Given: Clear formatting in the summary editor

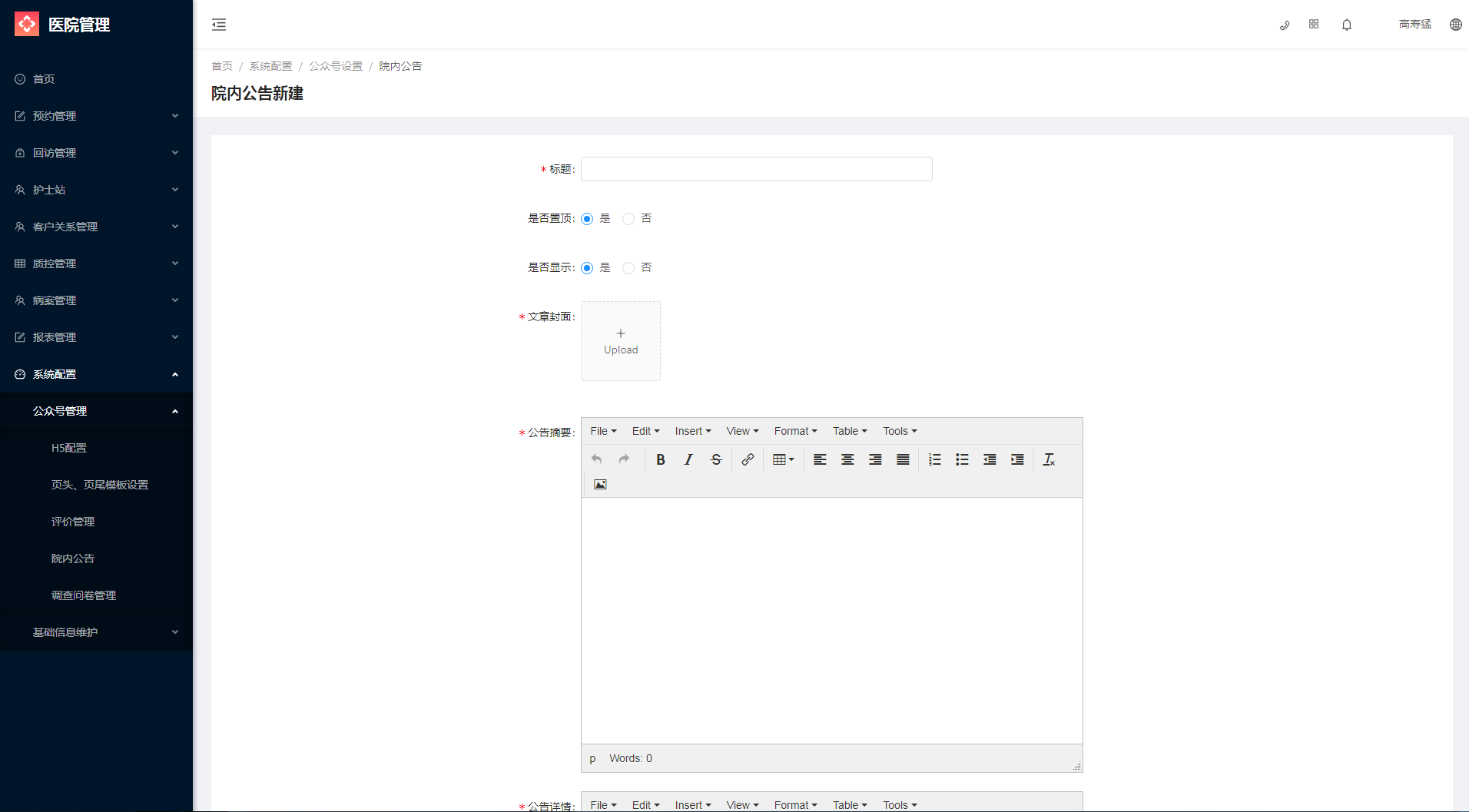Looking at the screenshot, I should tap(1049, 459).
